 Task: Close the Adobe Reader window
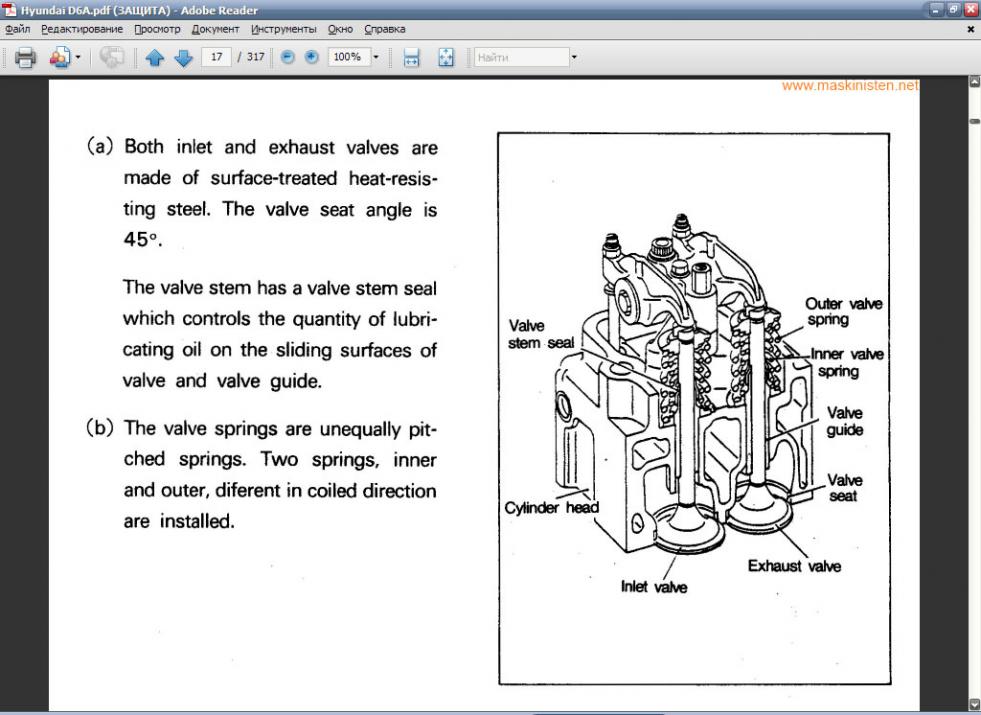point(972,9)
